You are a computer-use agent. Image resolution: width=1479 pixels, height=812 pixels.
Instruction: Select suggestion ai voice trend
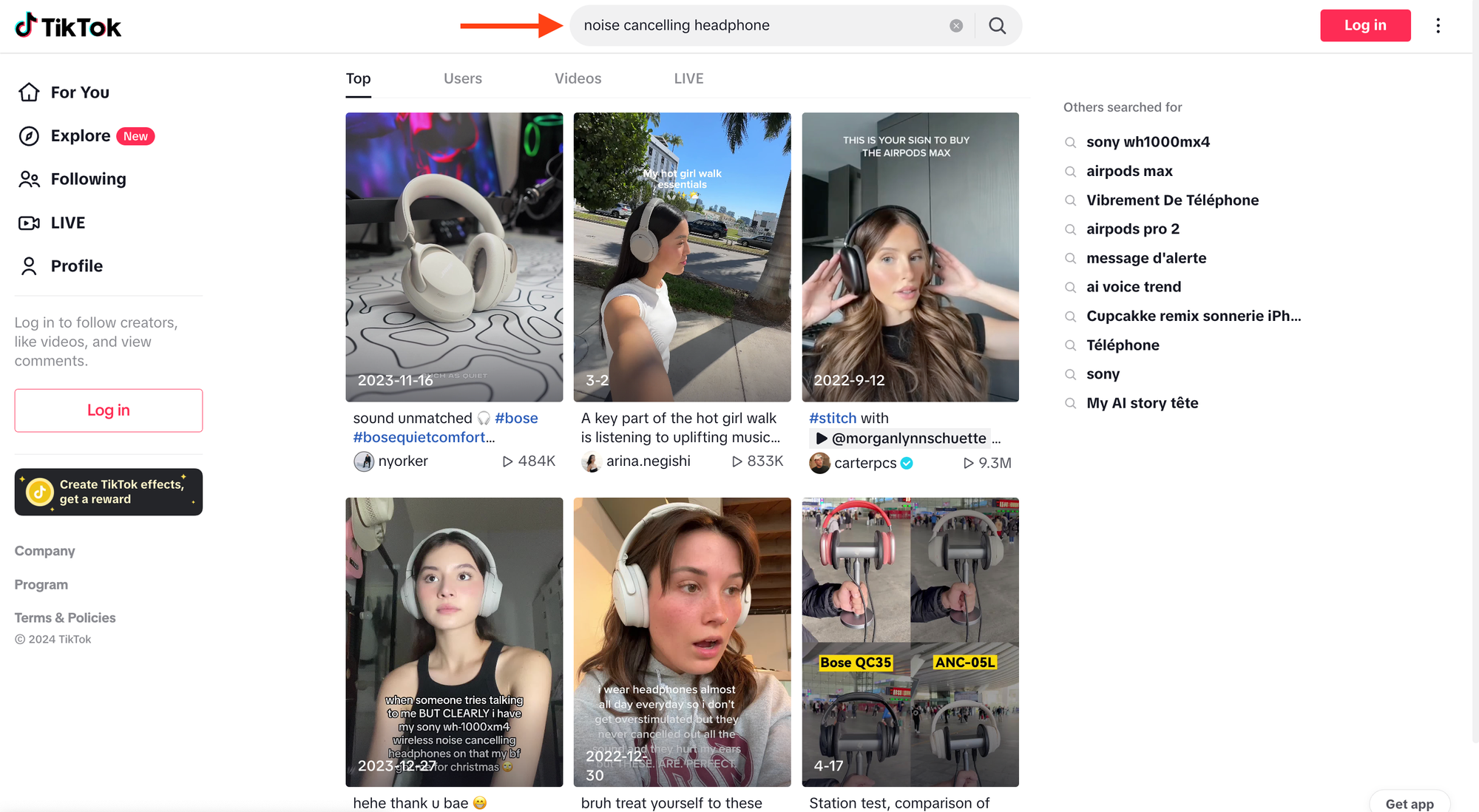[1134, 287]
